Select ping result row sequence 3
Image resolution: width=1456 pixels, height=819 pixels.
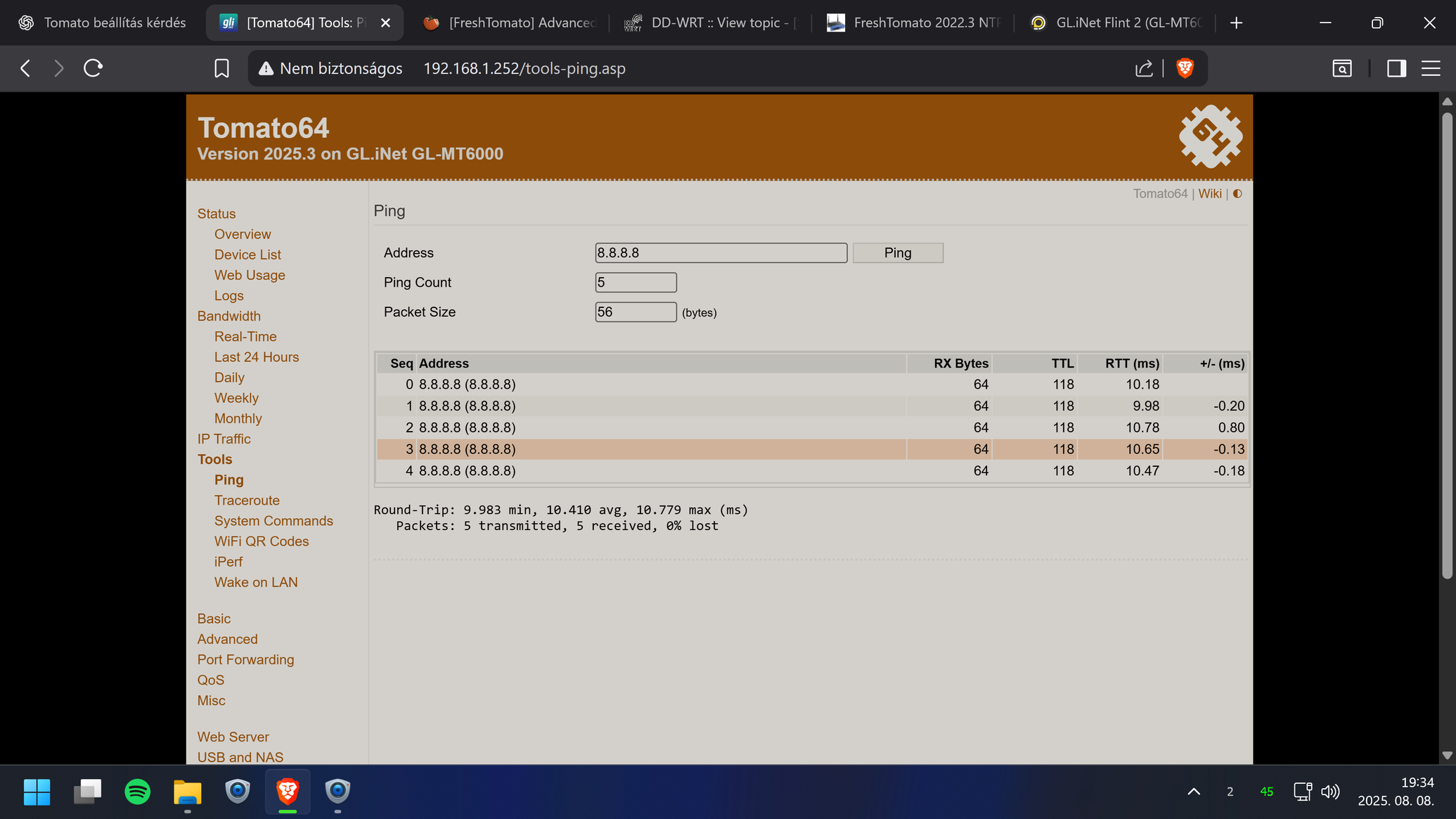coord(812,449)
